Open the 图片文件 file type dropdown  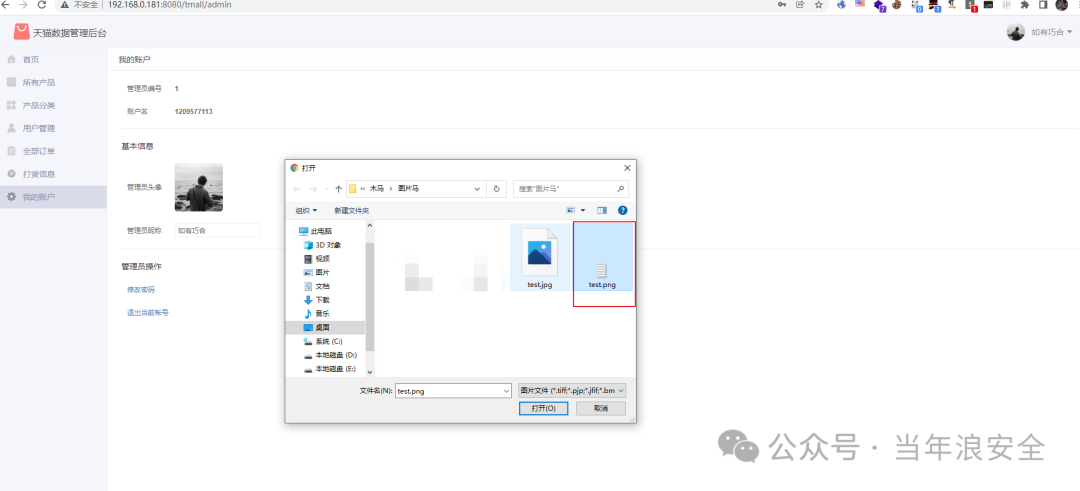pos(572,390)
